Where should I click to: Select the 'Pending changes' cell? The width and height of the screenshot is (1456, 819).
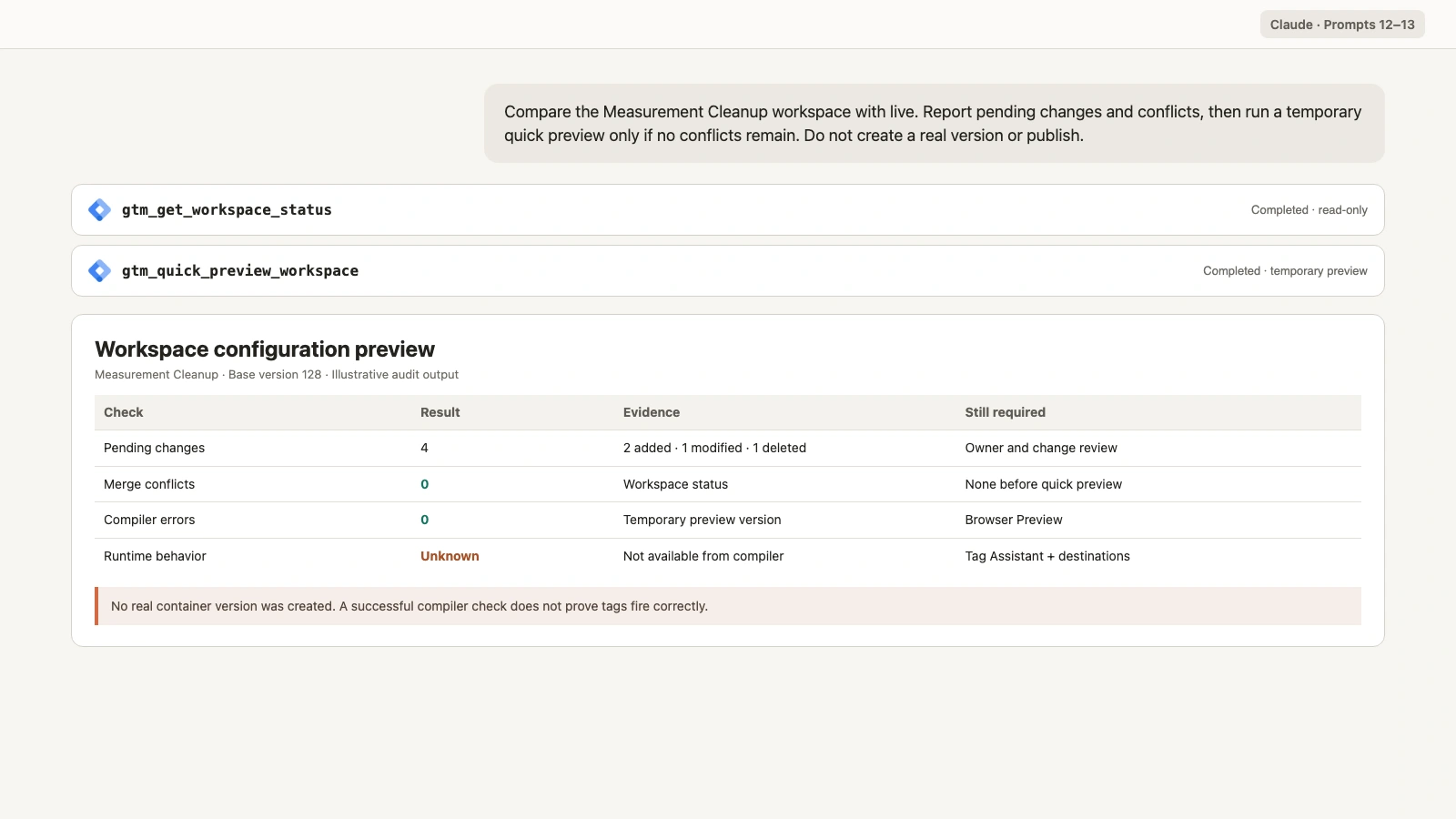pyautogui.click(x=155, y=448)
